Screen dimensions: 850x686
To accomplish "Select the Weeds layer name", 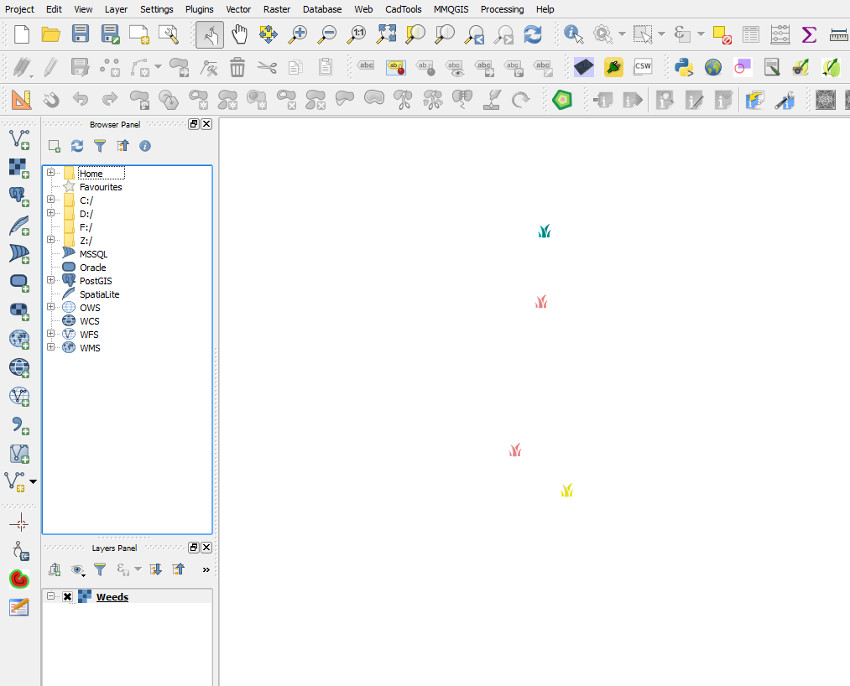I will click(x=112, y=597).
